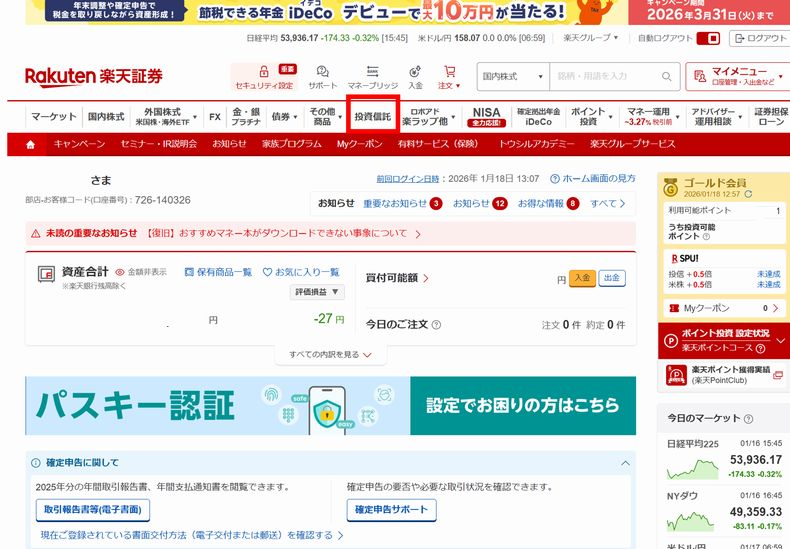The image size is (790, 549).
Task: Open その他商品 menu dropdown
Action: tap(325, 116)
